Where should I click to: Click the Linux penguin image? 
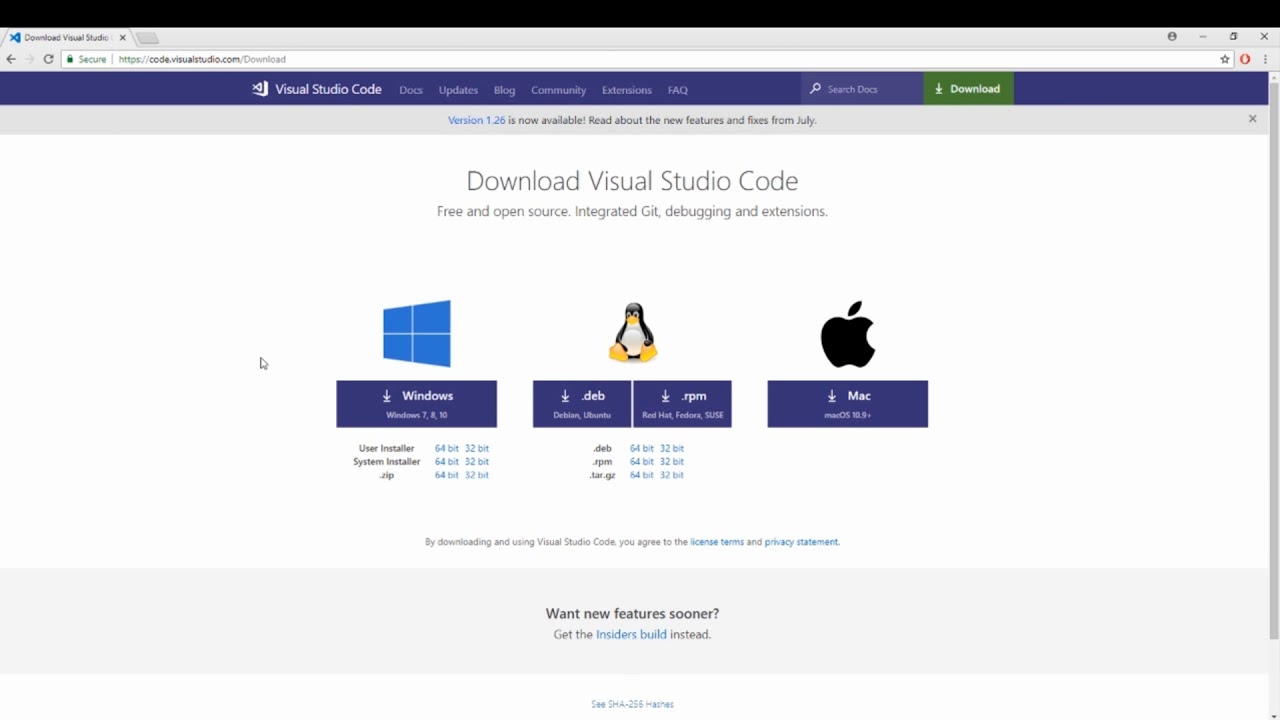pos(633,333)
